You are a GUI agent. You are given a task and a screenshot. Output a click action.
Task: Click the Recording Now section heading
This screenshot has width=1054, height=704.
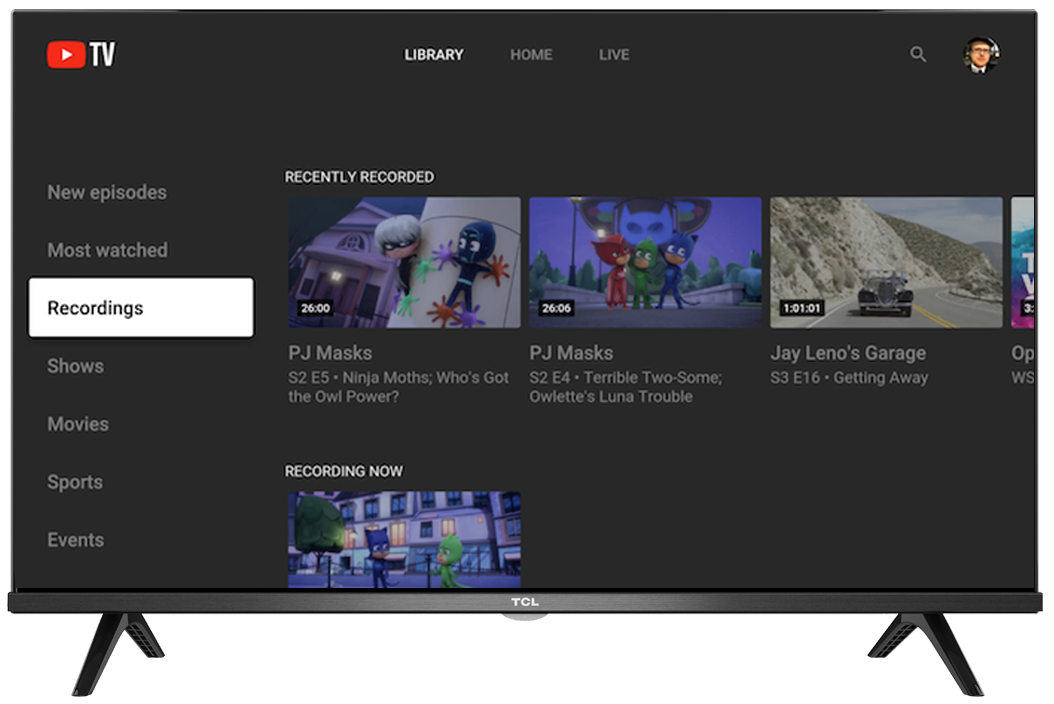[x=343, y=471]
